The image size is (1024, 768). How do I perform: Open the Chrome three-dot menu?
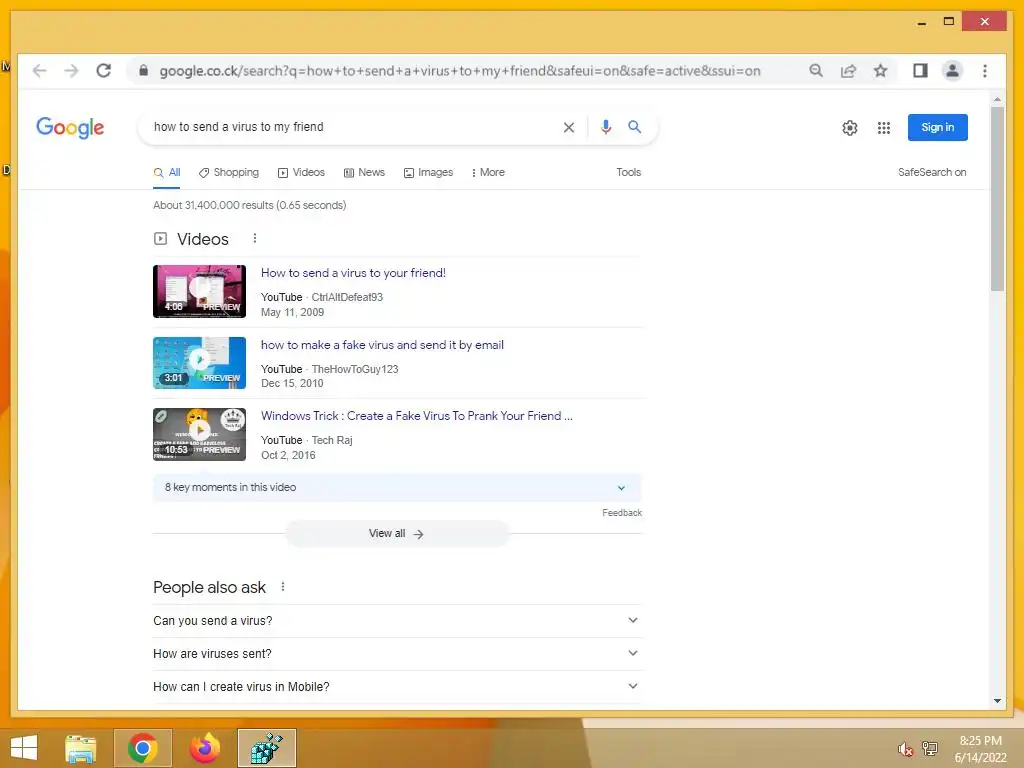coord(985,71)
